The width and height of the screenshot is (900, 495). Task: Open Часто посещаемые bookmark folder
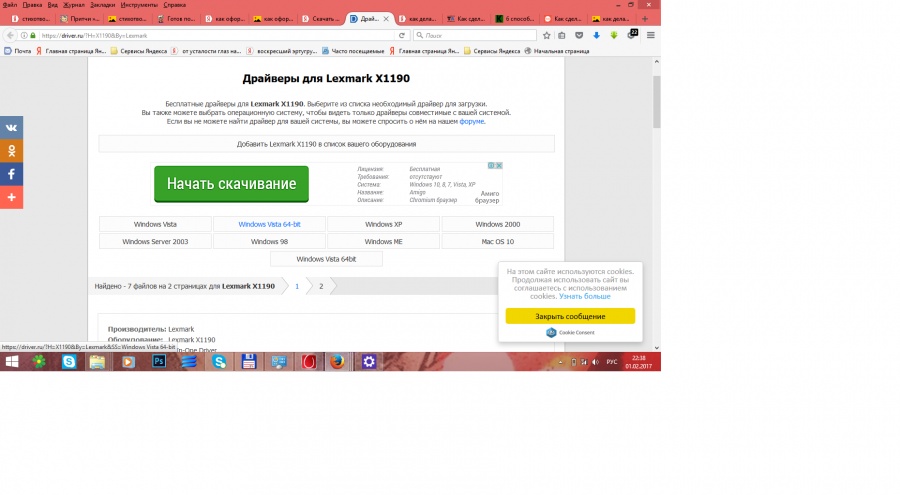tap(353, 51)
